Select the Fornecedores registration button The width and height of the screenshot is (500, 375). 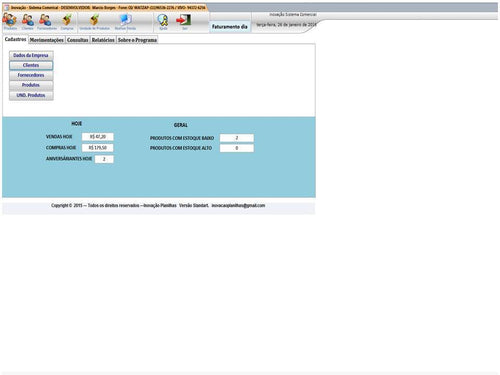point(31,75)
